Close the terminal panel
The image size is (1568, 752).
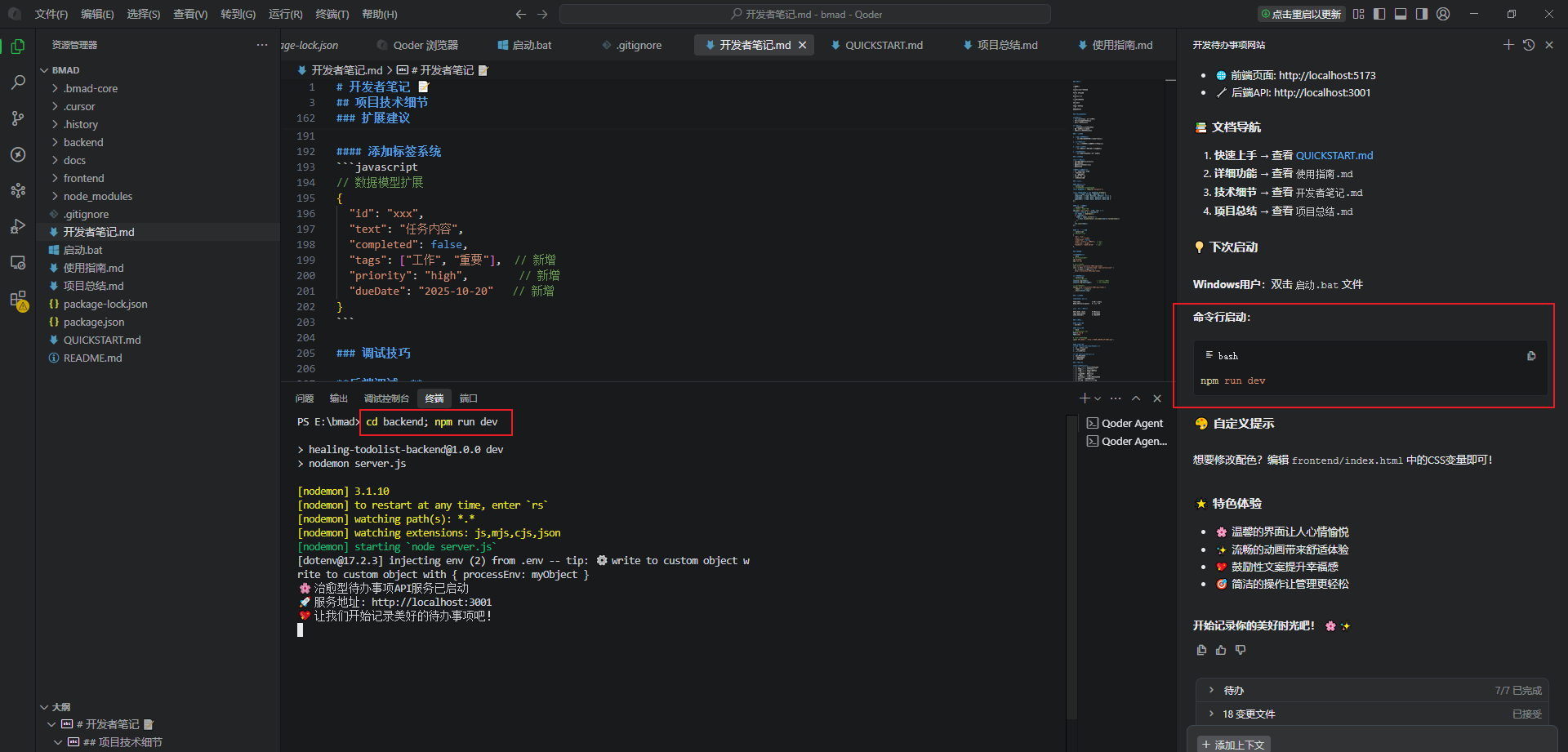[x=1157, y=398]
